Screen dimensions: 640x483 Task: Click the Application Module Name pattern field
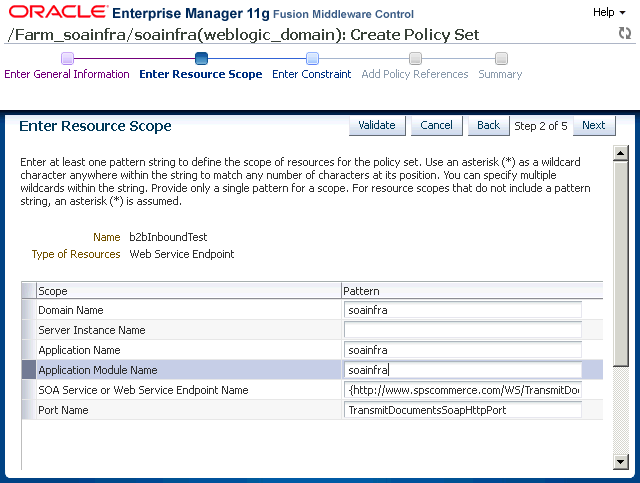[x=463, y=370]
